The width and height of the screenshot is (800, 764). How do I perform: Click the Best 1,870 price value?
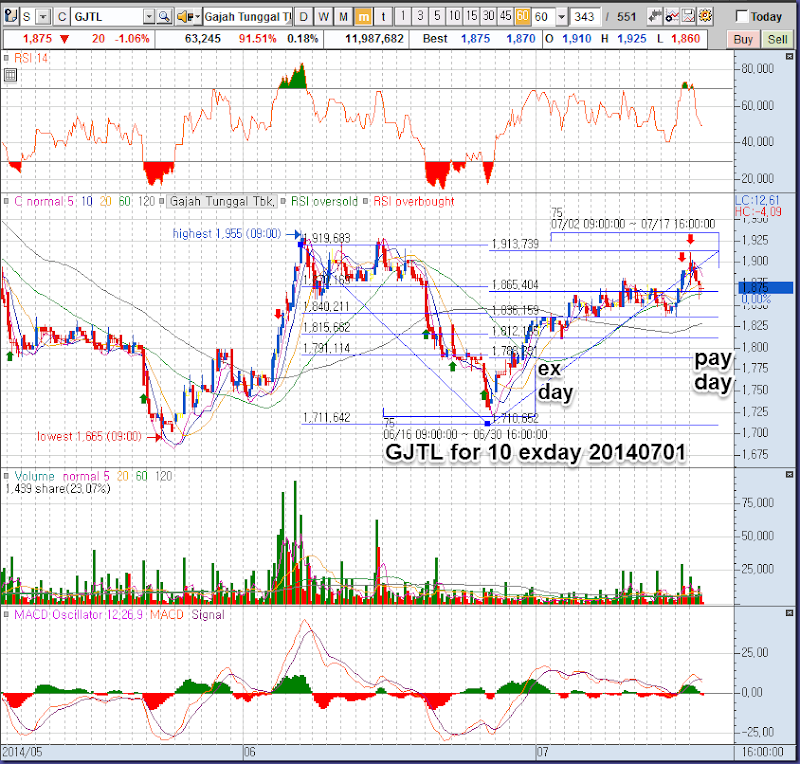click(520, 39)
